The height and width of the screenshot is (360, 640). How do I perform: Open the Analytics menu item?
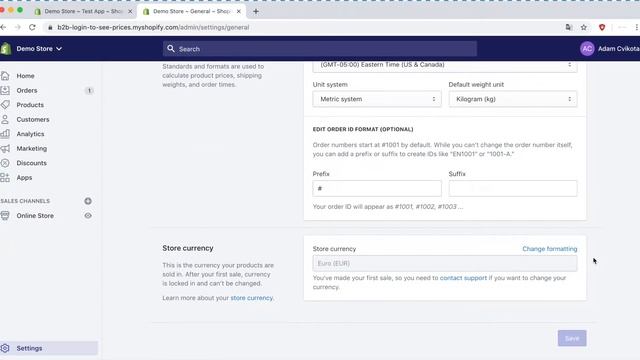31,134
